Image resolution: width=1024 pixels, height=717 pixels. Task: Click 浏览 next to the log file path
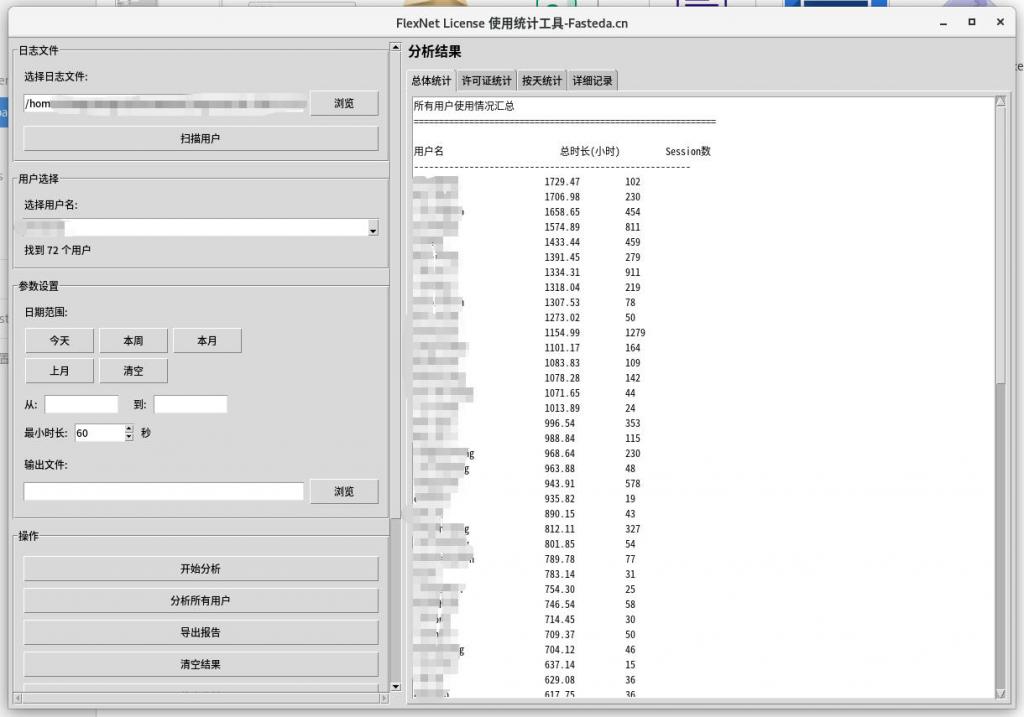(344, 103)
